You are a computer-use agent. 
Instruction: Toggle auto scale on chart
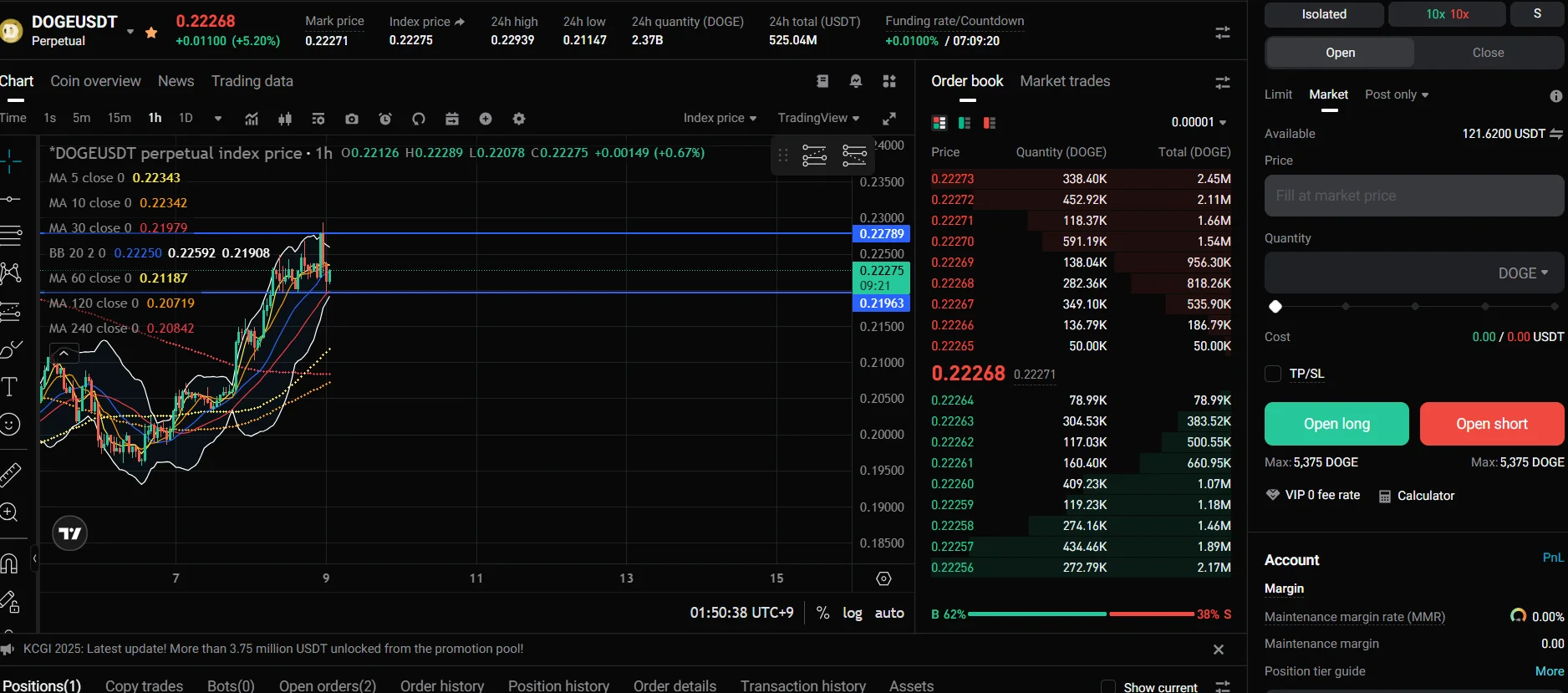point(889,613)
